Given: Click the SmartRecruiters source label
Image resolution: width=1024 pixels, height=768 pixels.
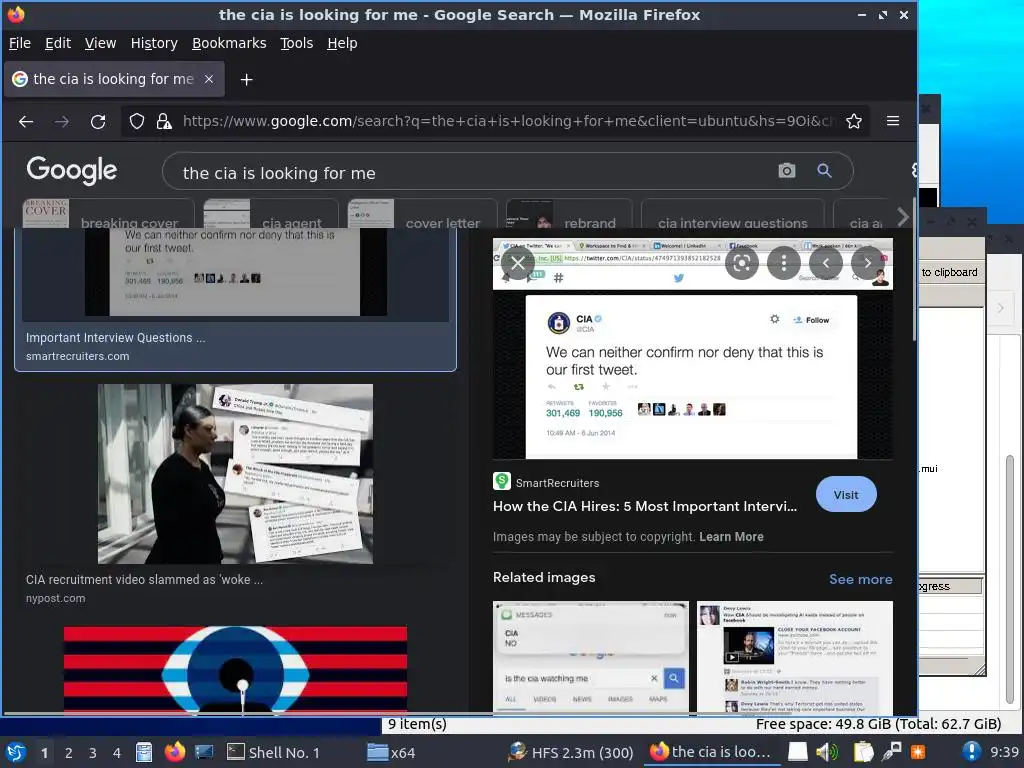Looking at the screenshot, I should pyautogui.click(x=557, y=483).
